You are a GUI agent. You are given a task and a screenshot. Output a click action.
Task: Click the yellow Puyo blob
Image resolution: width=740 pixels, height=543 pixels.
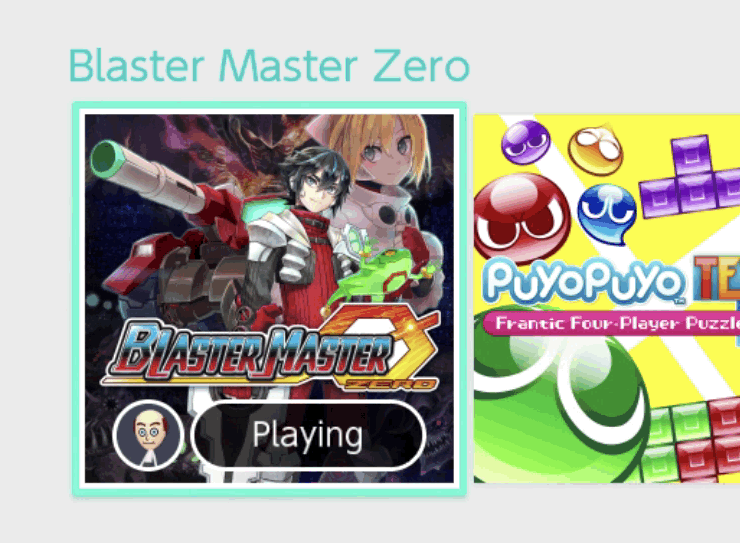(596, 149)
